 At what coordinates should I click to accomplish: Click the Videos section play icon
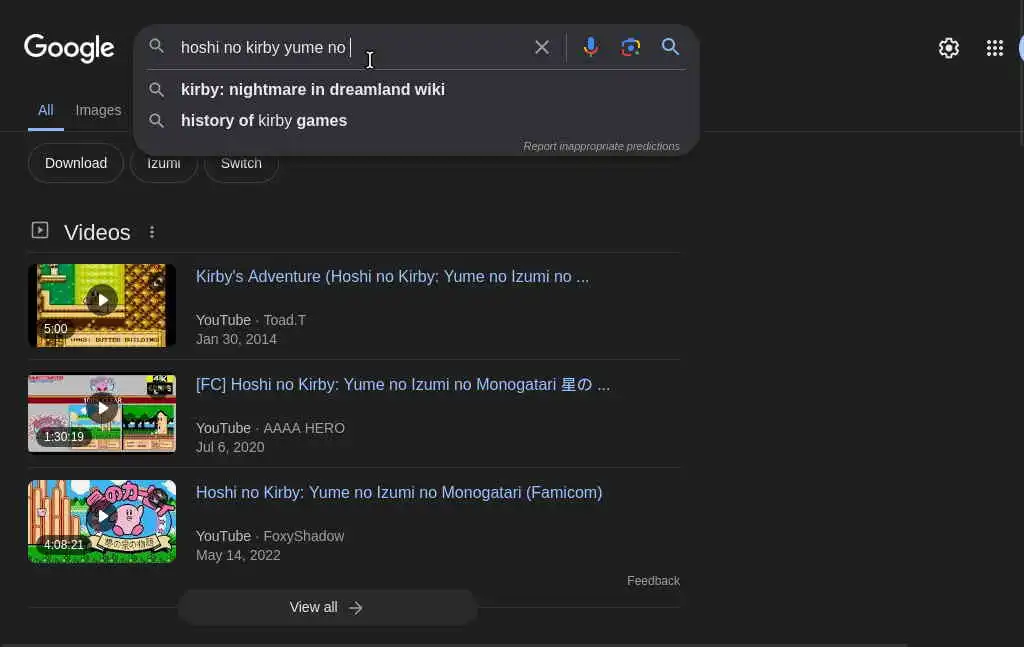40,230
